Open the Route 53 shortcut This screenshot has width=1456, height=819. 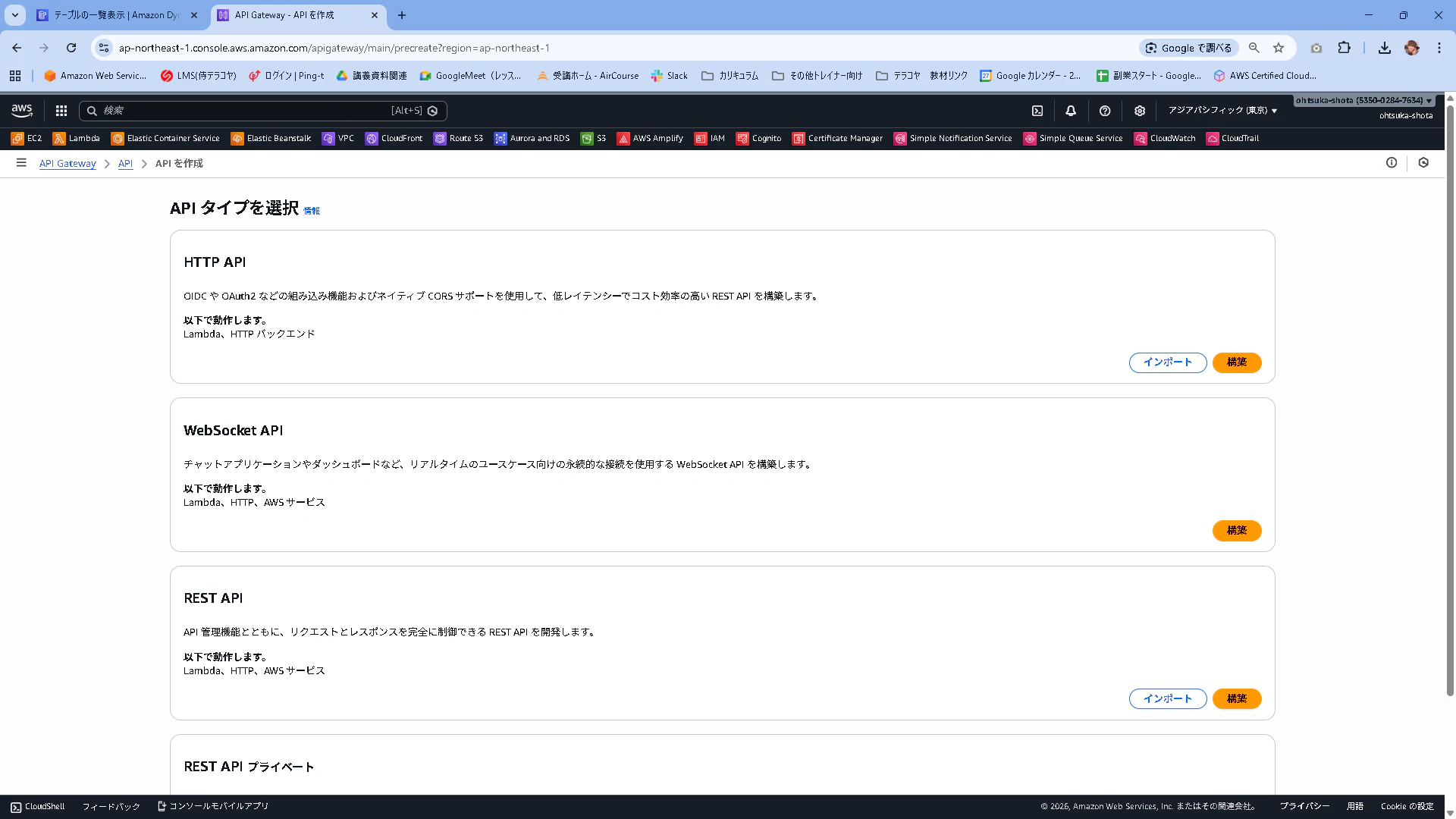coord(458,139)
